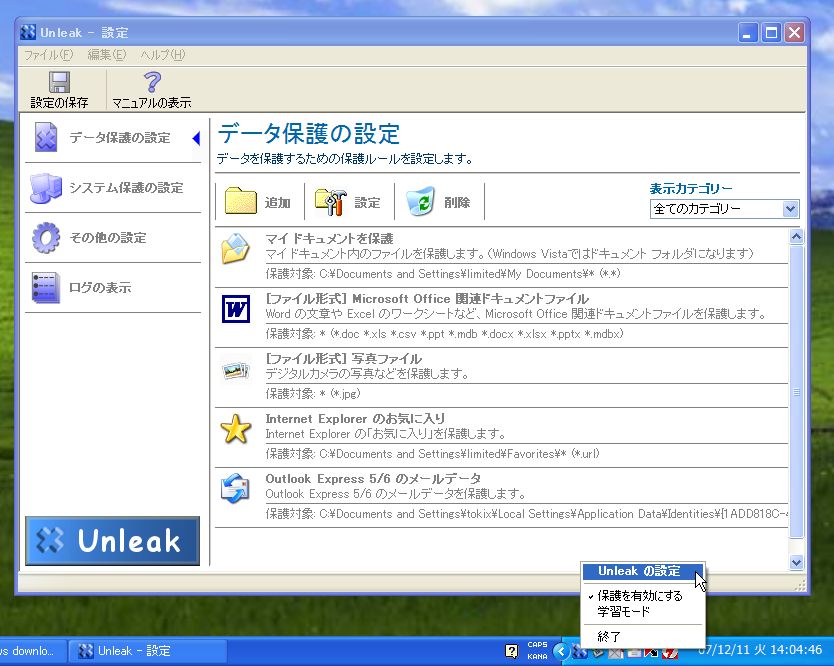
Task: Click the CAPS indicator in the taskbar
Action: click(x=537, y=645)
